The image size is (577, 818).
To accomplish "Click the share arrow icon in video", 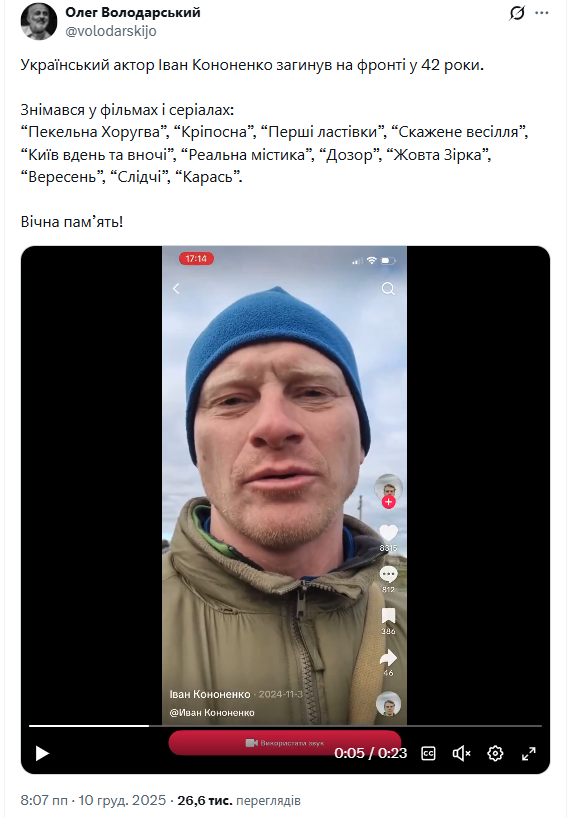I will (388, 658).
